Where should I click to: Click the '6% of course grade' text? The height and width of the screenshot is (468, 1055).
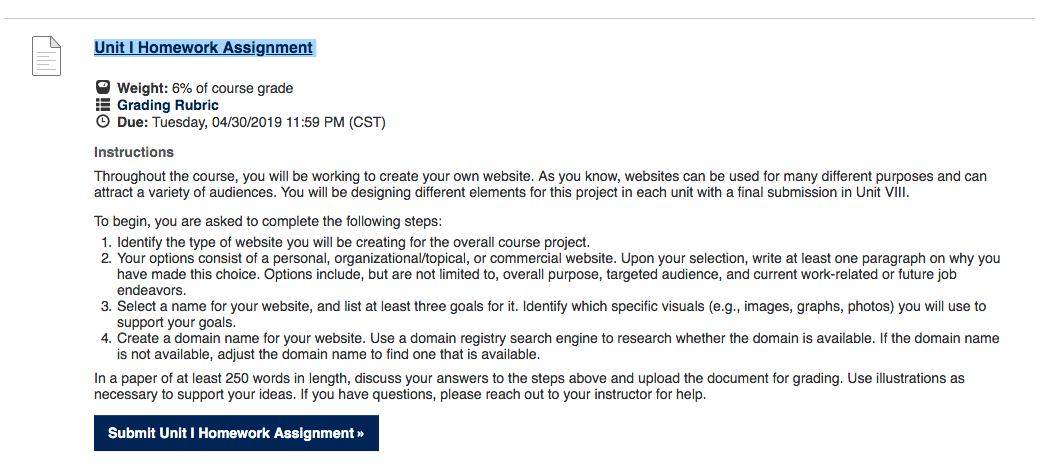[232, 88]
